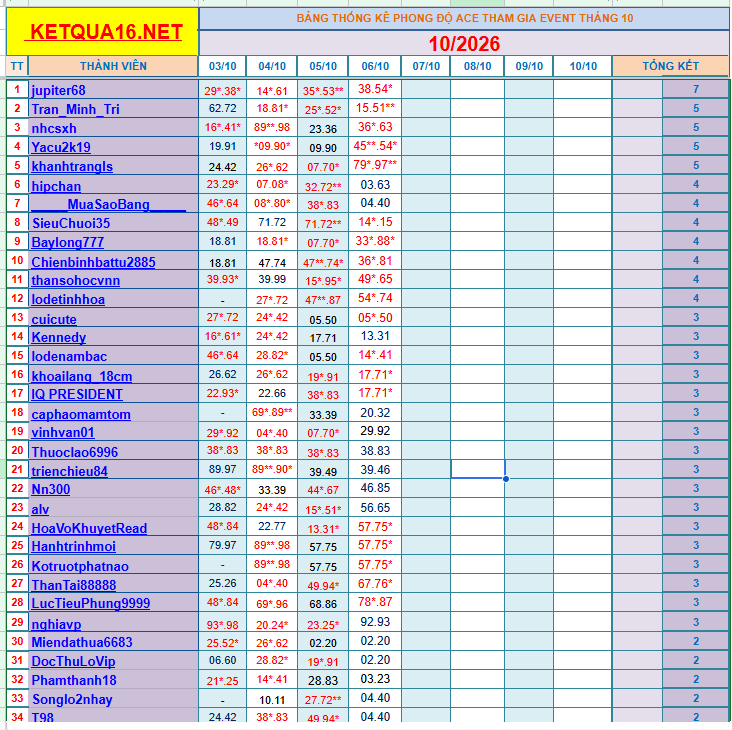Open IQ PRESIDENT member link
732x730 pixels.
[77, 394]
